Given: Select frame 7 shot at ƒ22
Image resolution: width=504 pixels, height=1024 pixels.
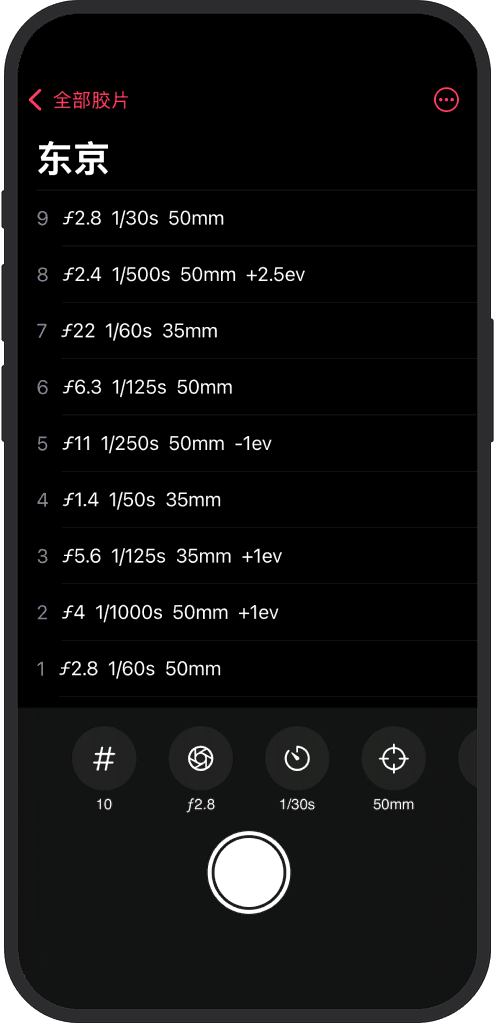Looking at the screenshot, I should click(x=256, y=330).
